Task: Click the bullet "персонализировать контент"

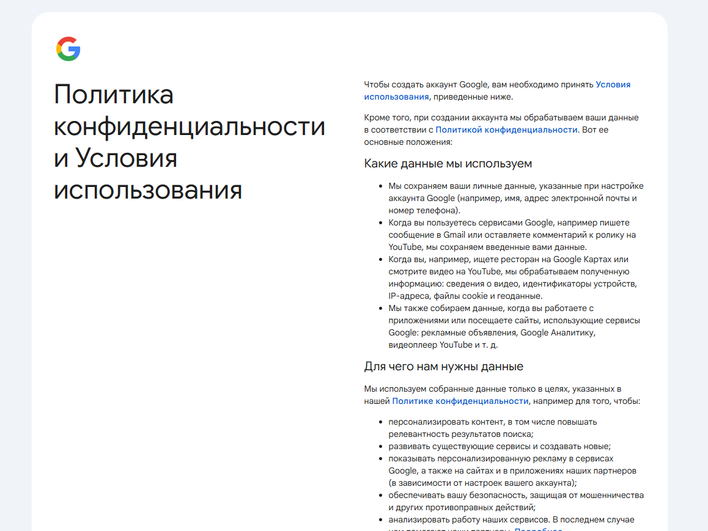Action: point(493,428)
